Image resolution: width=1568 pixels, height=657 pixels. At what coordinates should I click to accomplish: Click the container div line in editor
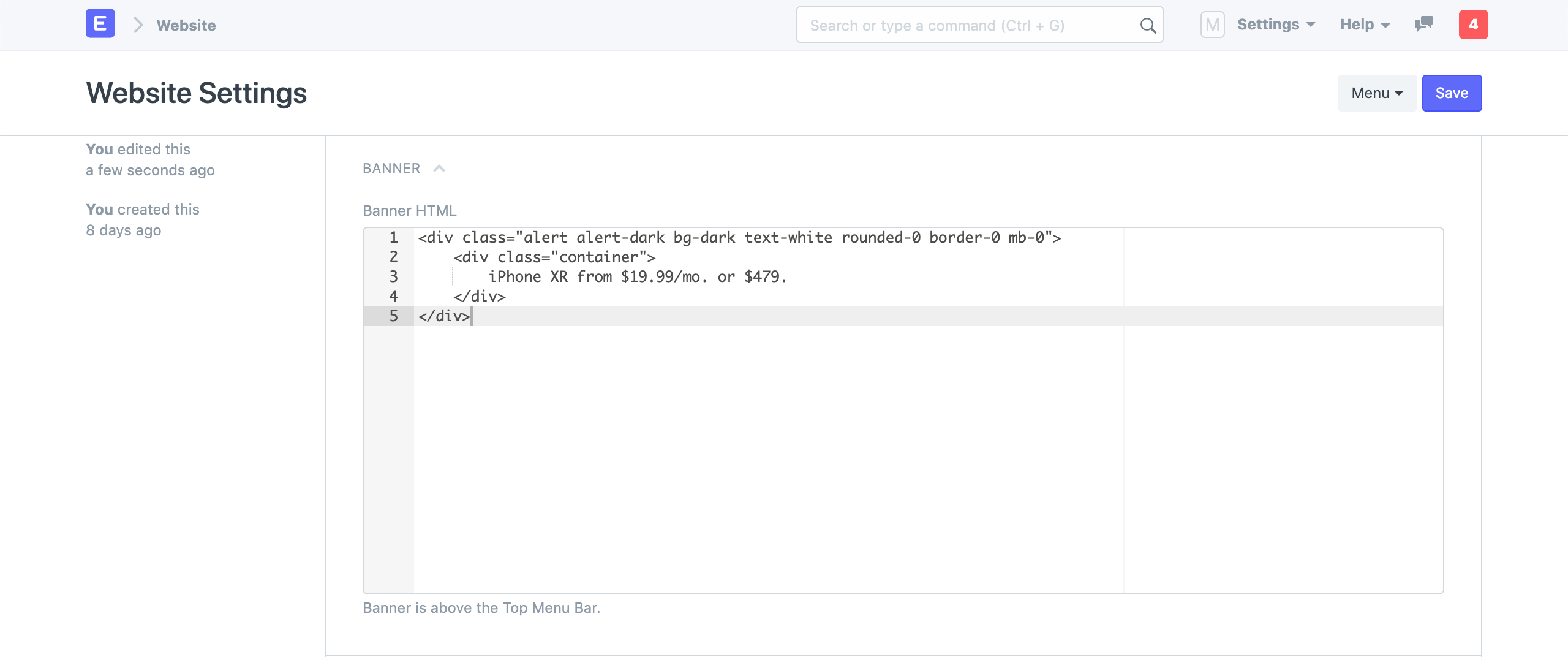click(554, 257)
